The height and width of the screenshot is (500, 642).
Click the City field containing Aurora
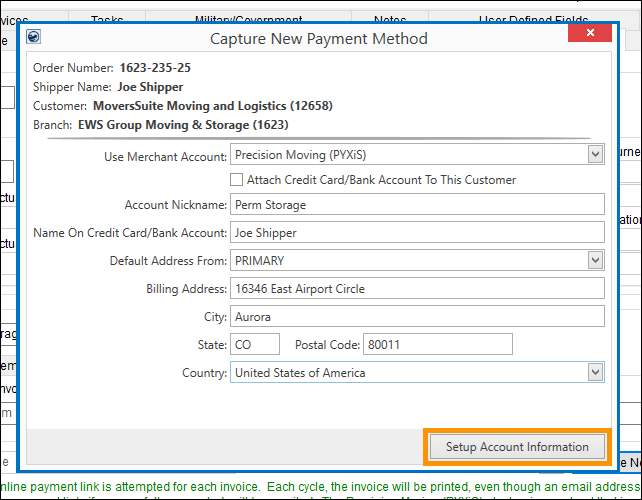(x=417, y=317)
